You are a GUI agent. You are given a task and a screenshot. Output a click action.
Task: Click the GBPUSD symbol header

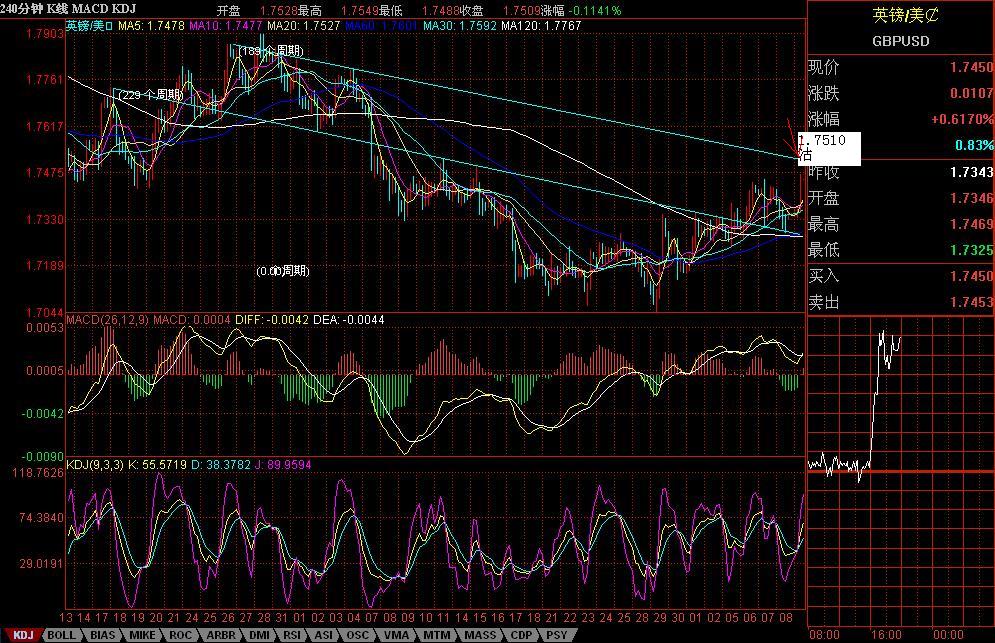(900, 41)
